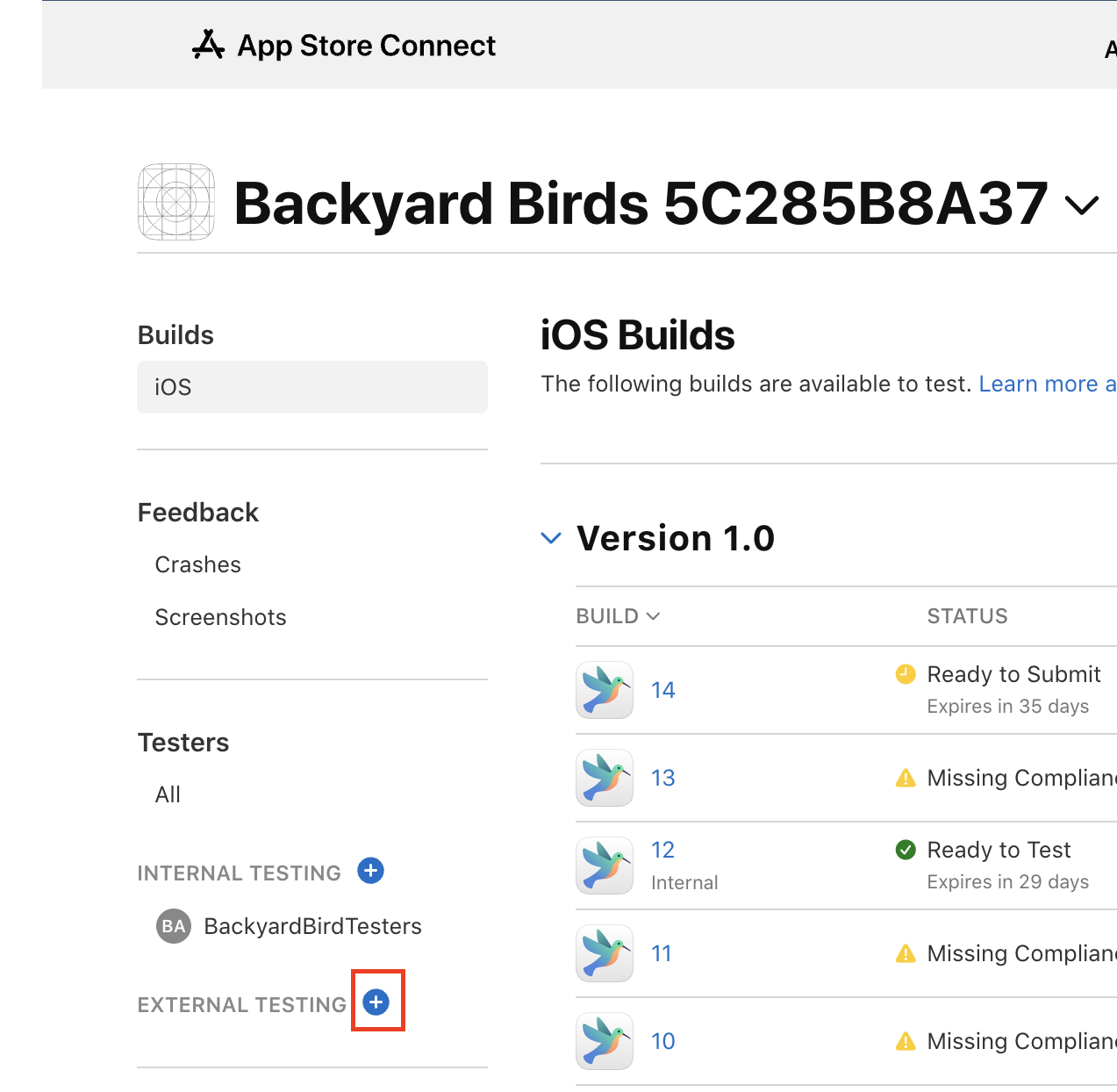Screen dimensions: 1117x1092
Task: Click the Backyard Birds 5C285B8A37 title
Action: [x=641, y=204]
